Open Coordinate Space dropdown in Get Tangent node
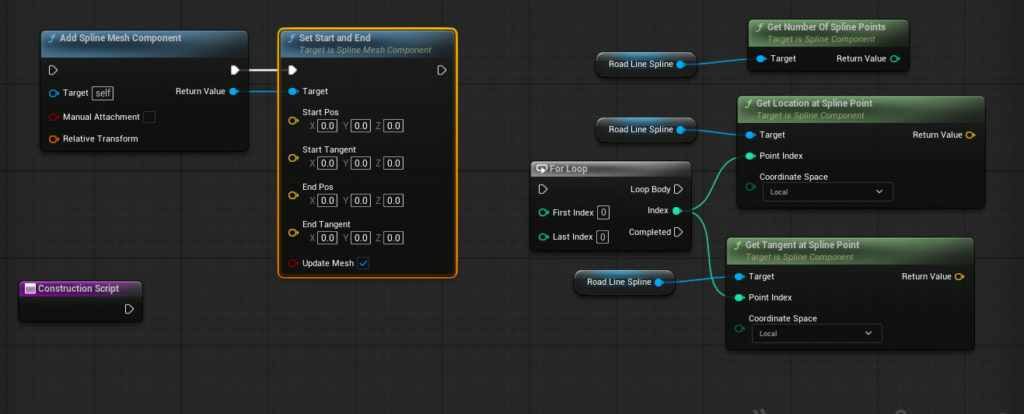Screen dimensions: 1024x414 click(816, 333)
